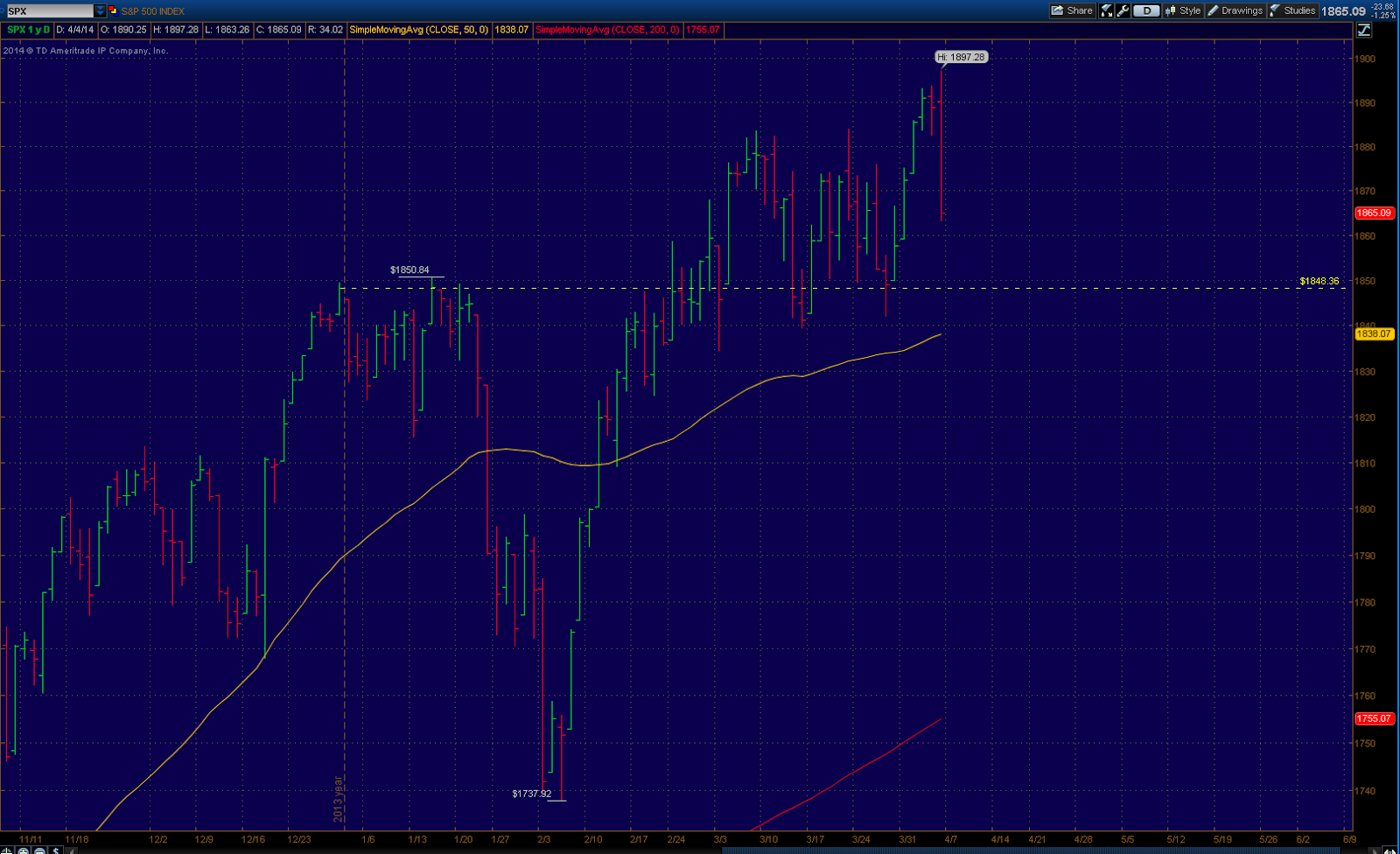Click the H: 1897.28 high value in the header
This screenshot has width=1400, height=854.
[176, 30]
